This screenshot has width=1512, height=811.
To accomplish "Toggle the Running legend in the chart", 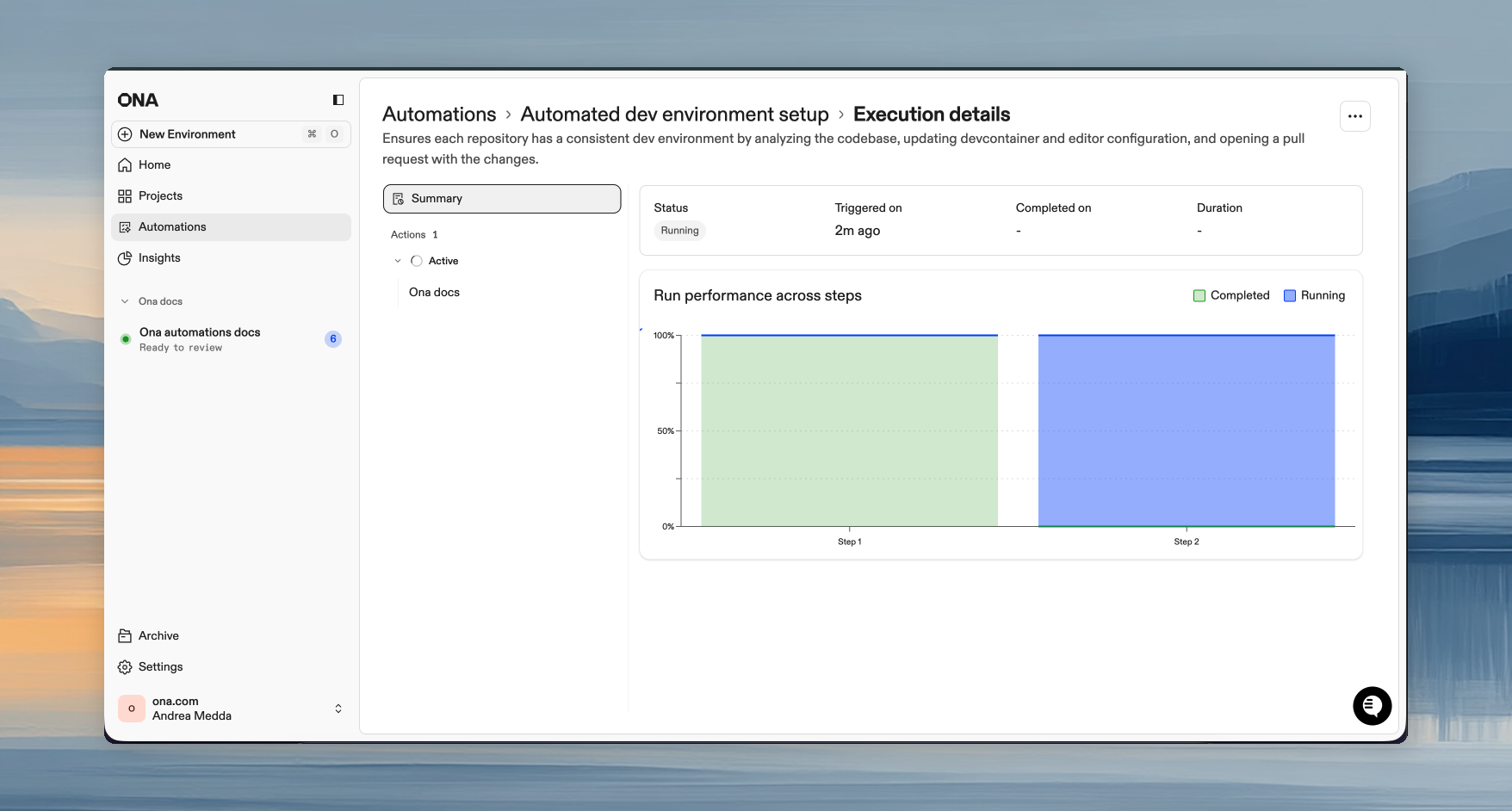I will pyautogui.click(x=1315, y=295).
